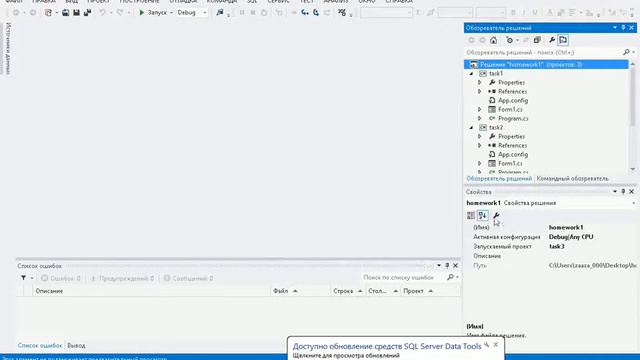640x360 pixels.
Task: Open the Solution Explorer window options dropdown
Action: [x=615, y=28]
